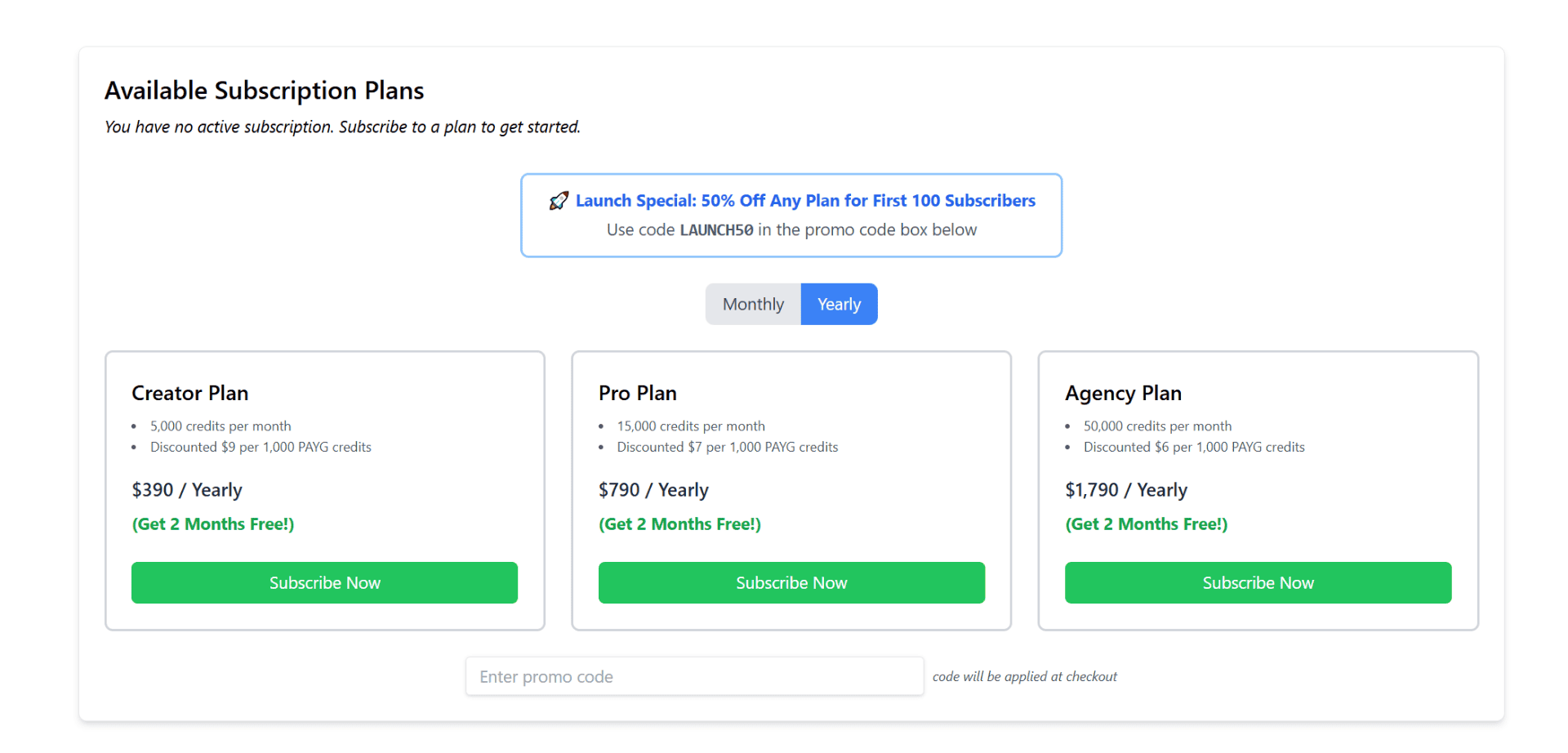
Task: Click the $390 / Yearly price
Action: tap(187, 490)
